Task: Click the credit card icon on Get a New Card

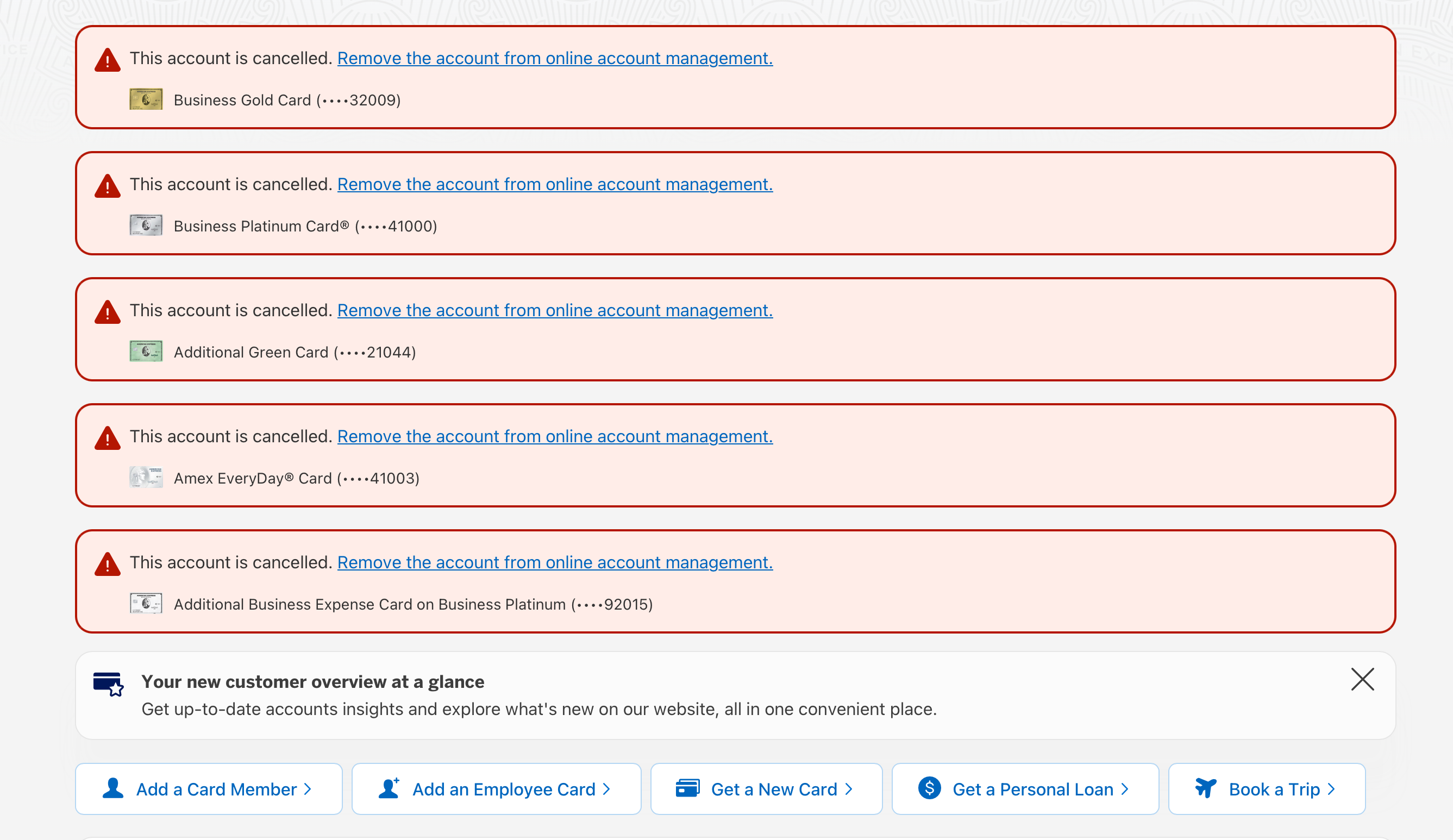Action: click(688, 788)
